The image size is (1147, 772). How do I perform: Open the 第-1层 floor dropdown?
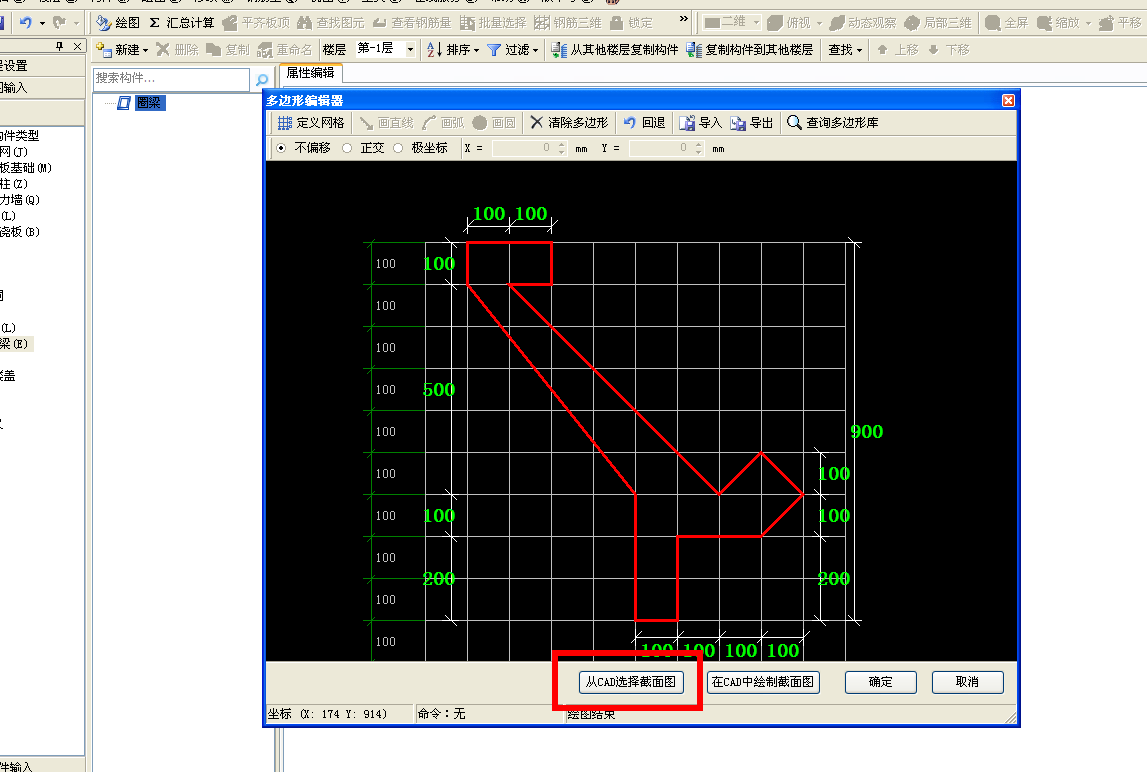410,49
